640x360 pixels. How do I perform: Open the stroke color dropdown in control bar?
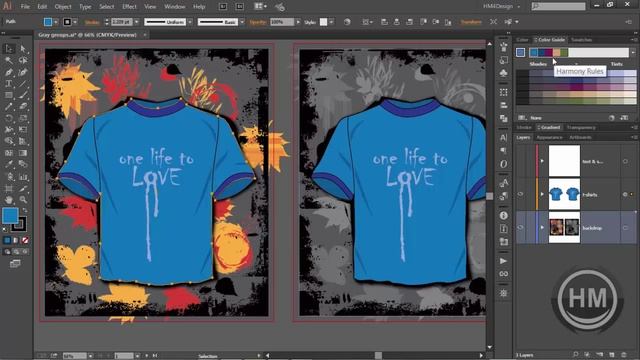75,22
